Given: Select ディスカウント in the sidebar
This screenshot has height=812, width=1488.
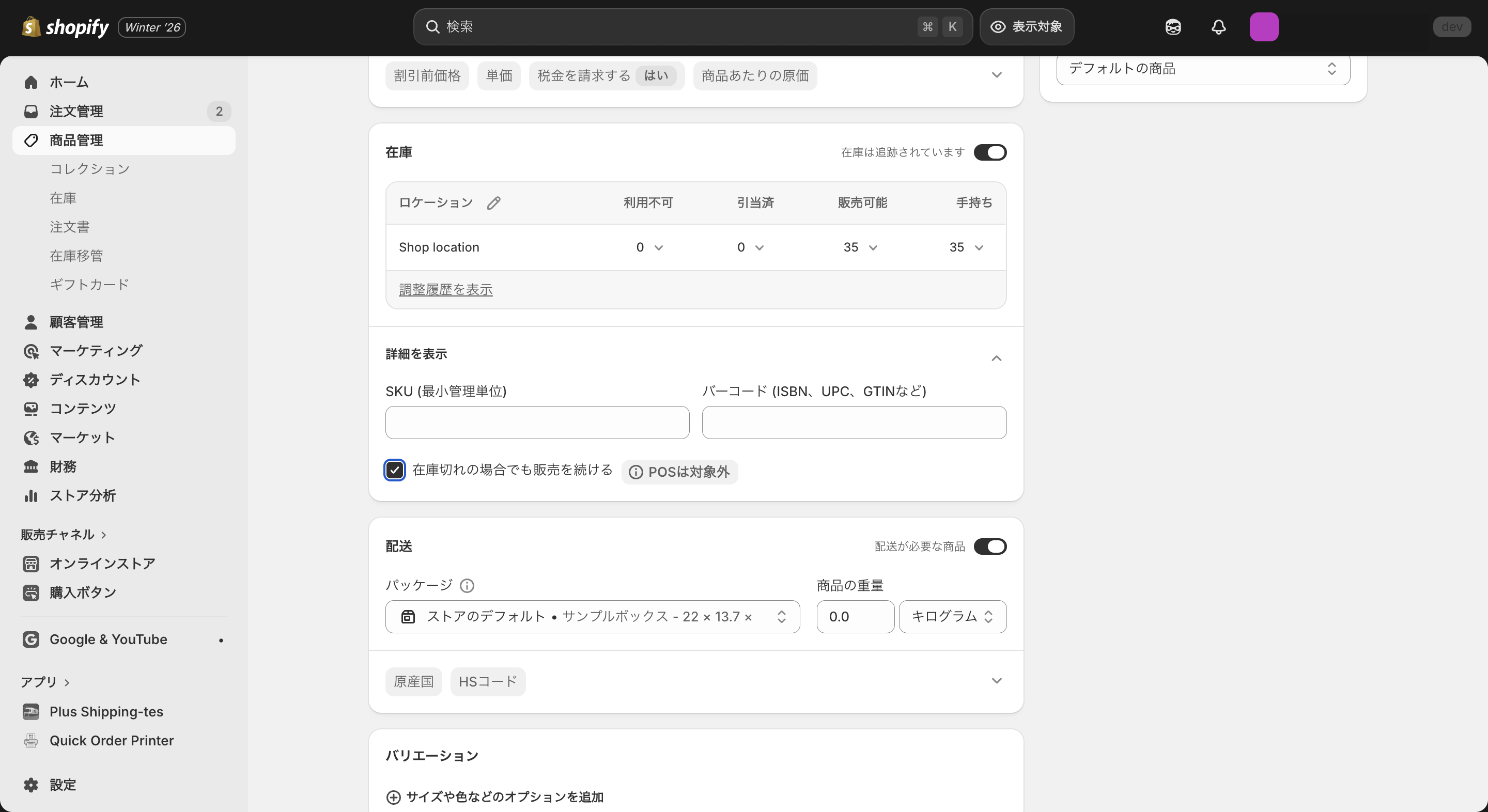Looking at the screenshot, I should pyautogui.click(x=94, y=380).
